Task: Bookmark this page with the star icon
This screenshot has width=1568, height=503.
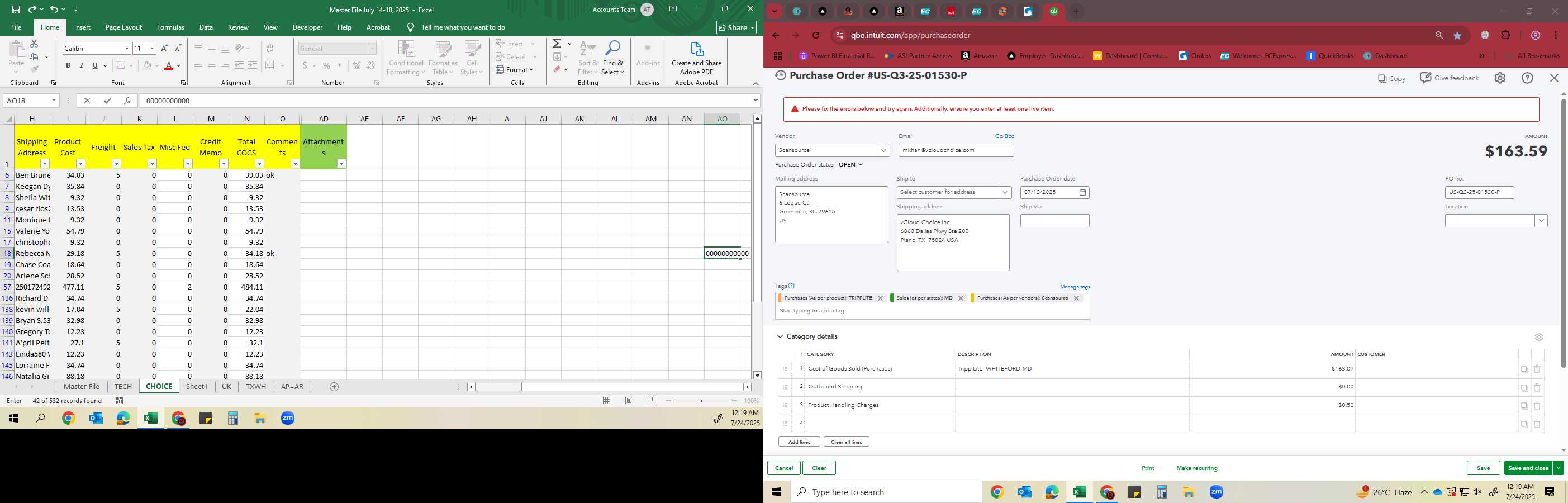Action: [1457, 35]
